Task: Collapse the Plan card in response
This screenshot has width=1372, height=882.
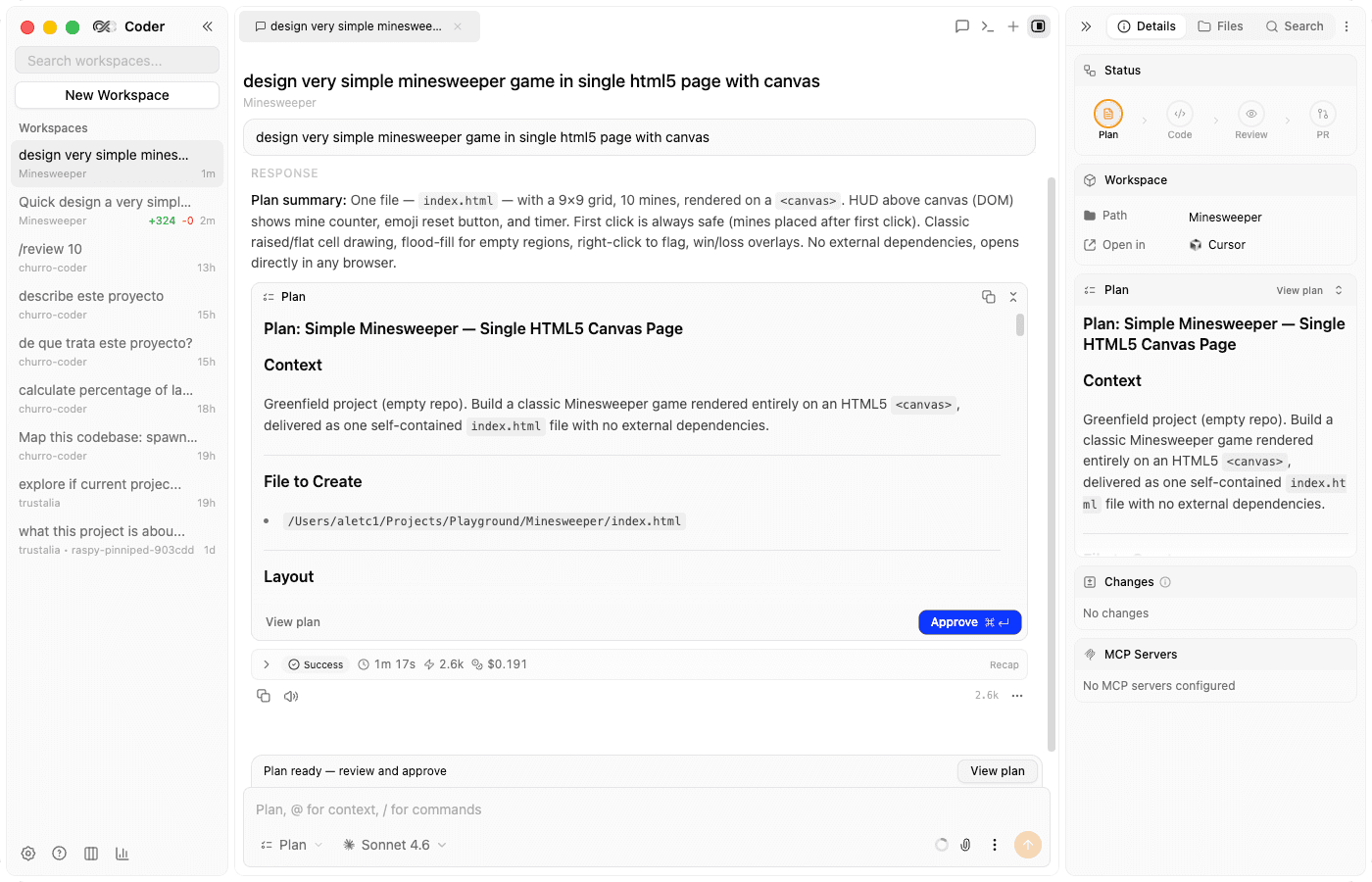Action: pyautogui.click(x=1013, y=297)
